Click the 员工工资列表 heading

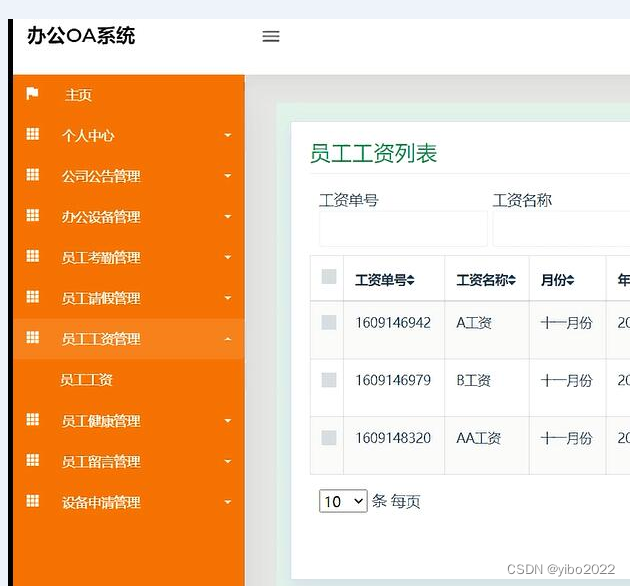point(374,153)
